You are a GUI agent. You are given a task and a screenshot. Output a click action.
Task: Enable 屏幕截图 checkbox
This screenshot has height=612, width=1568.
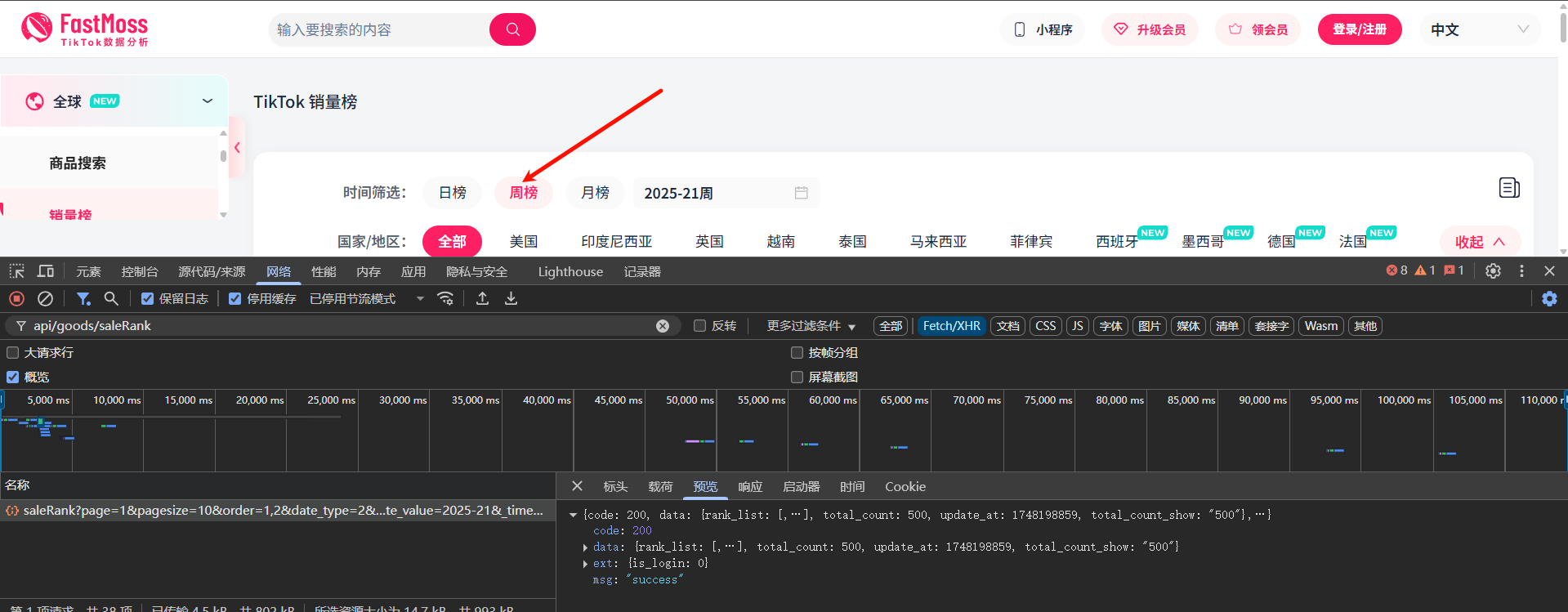click(797, 377)
